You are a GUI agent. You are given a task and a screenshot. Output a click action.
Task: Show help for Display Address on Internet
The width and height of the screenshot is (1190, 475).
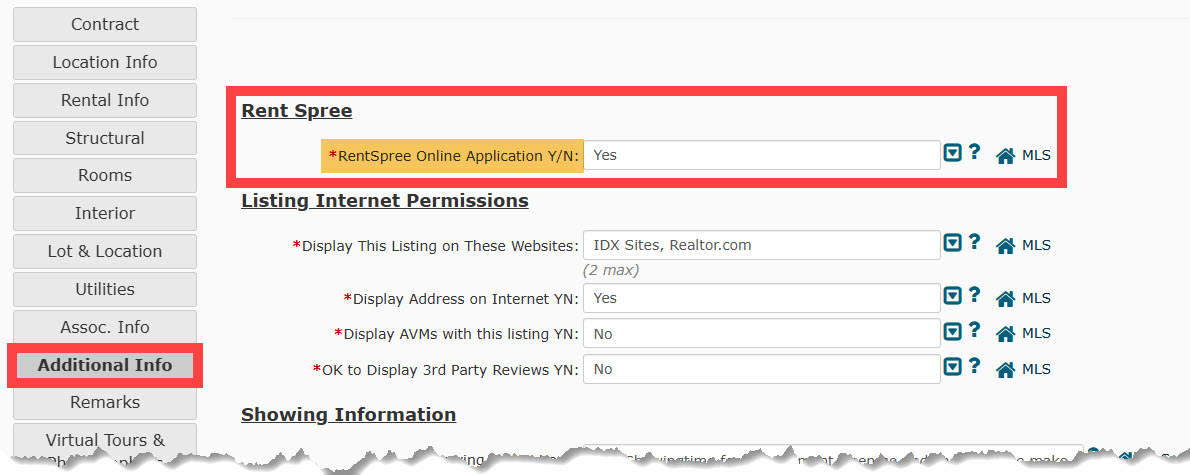(x=975, y=296)
